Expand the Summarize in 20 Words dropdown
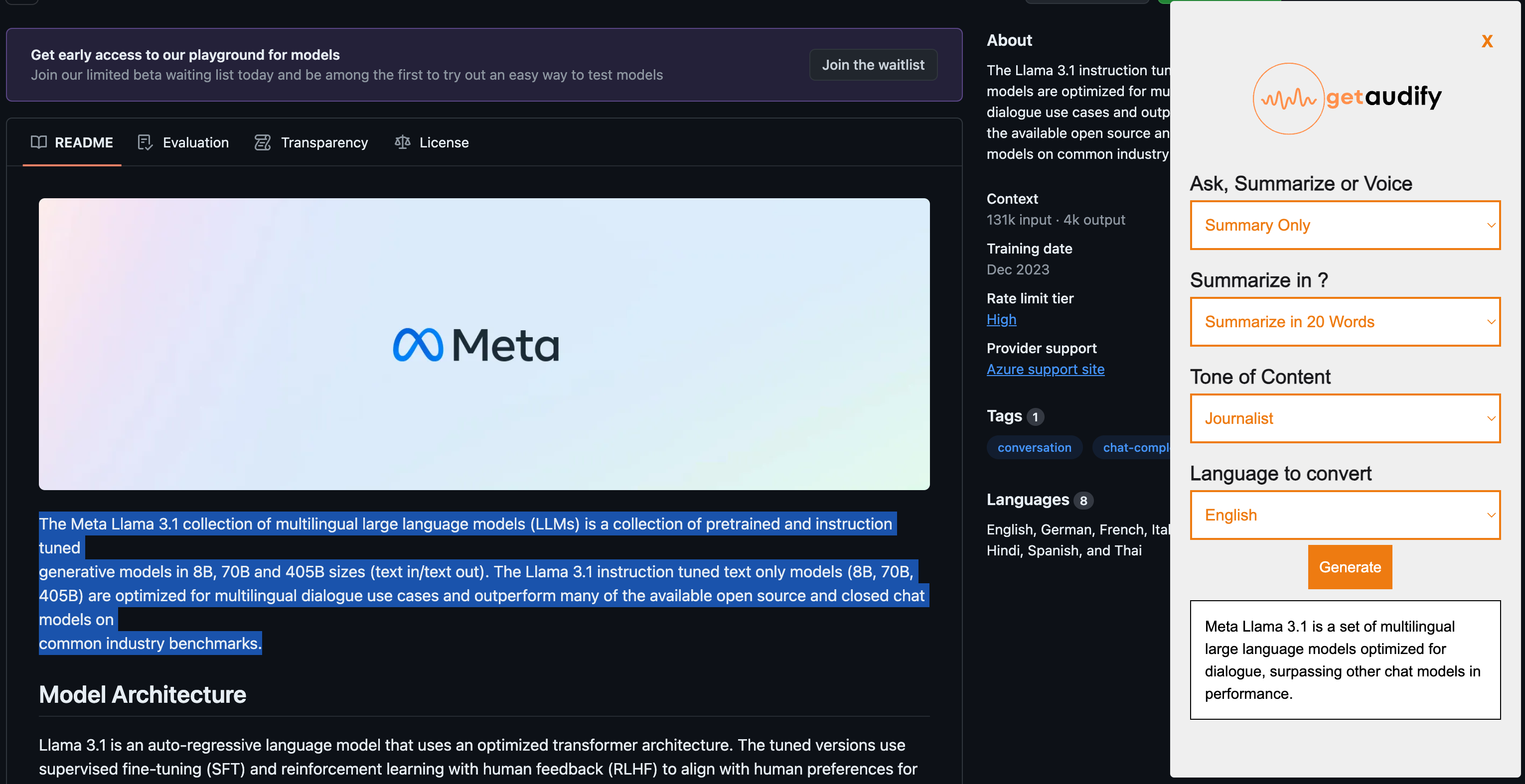The image size is (1525, 784). point(1345,321)
